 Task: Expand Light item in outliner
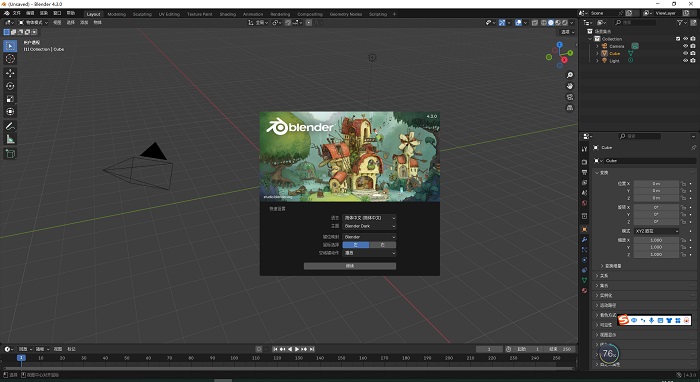[x=597, y=60]
